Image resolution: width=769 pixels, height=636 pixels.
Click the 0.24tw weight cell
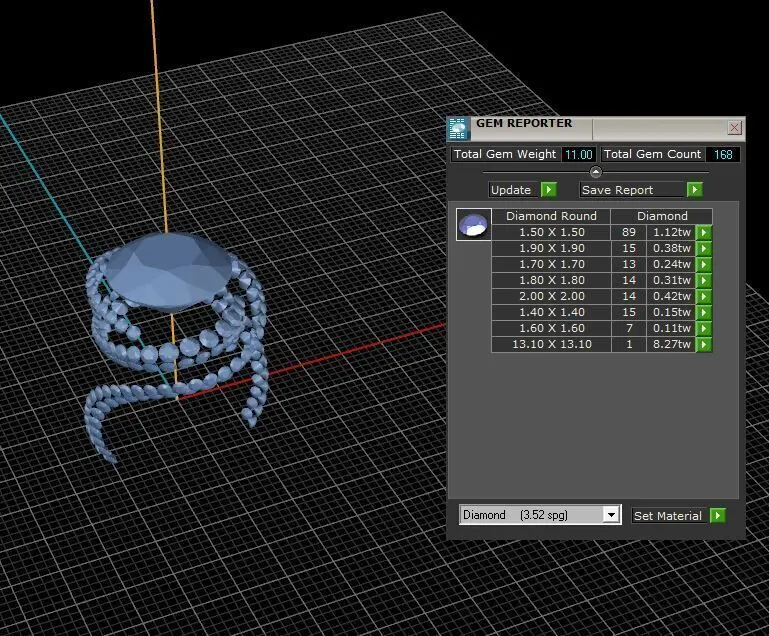point(671,264)
